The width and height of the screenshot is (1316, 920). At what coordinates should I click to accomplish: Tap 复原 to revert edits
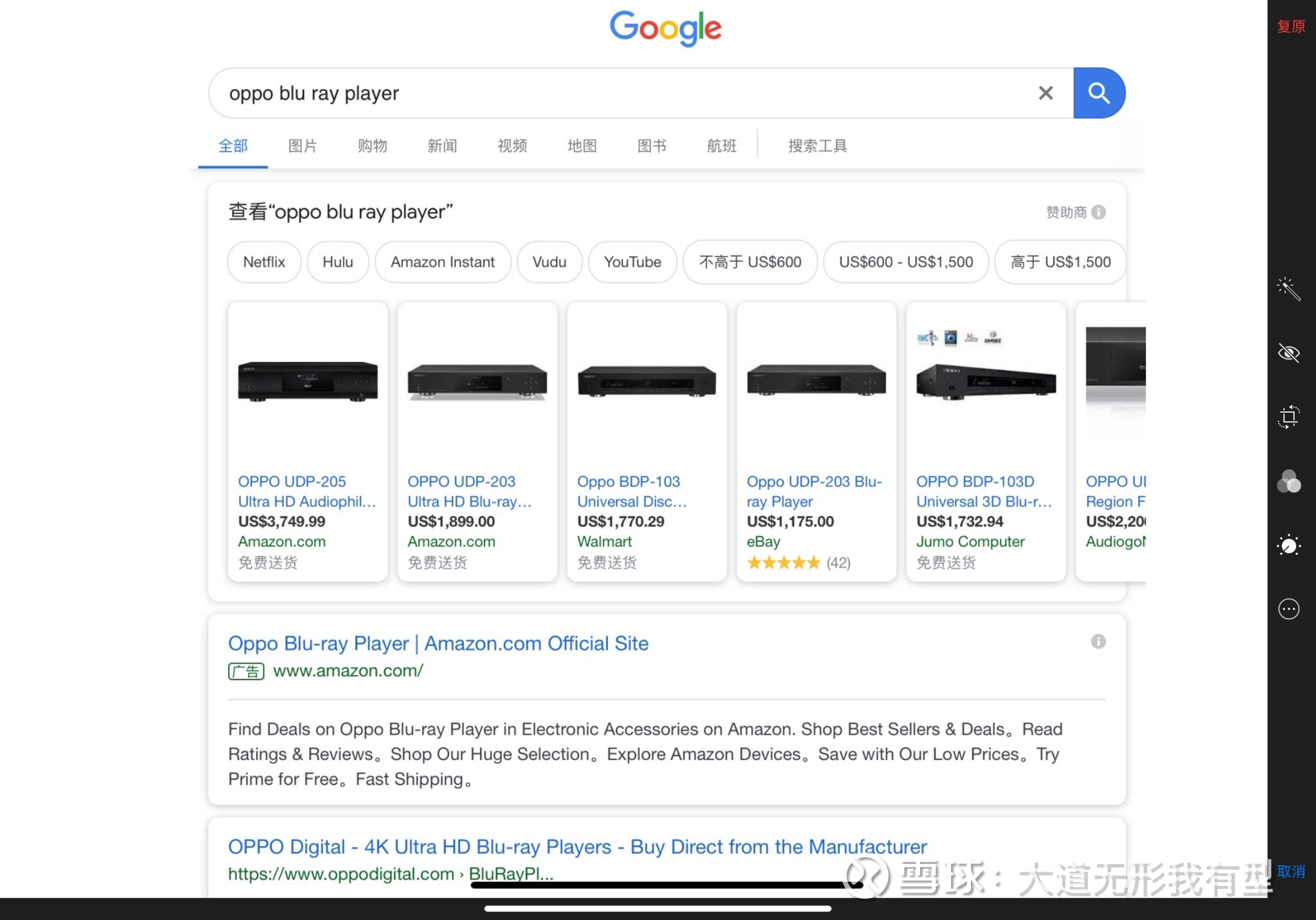(1291, 26)
